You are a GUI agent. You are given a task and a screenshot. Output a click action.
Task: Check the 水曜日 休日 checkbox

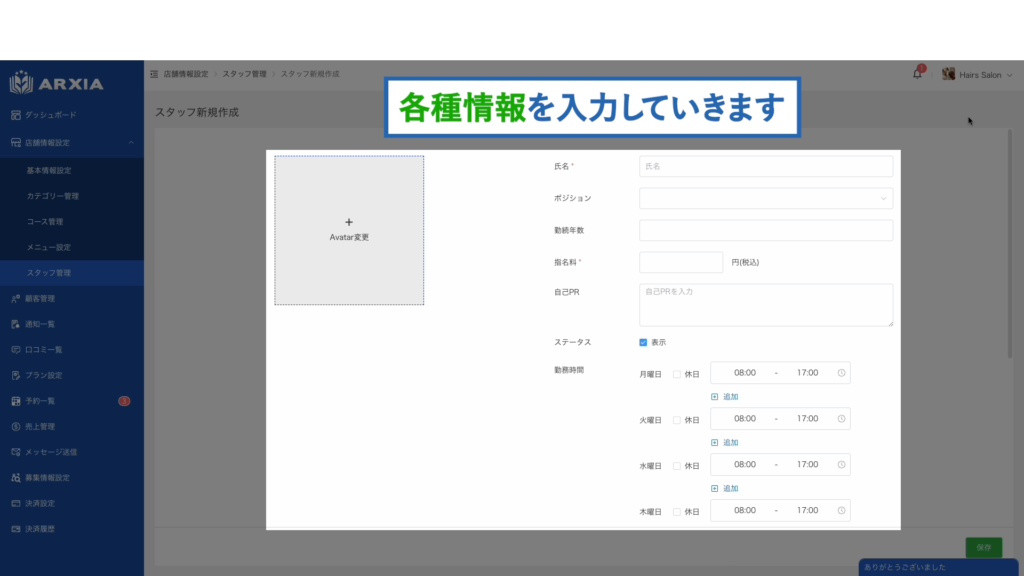677,466
